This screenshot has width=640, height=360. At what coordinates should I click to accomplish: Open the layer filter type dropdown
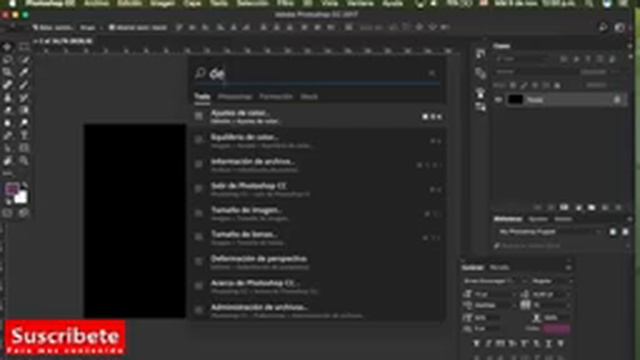pyautogui.click(x=522, y=59)
